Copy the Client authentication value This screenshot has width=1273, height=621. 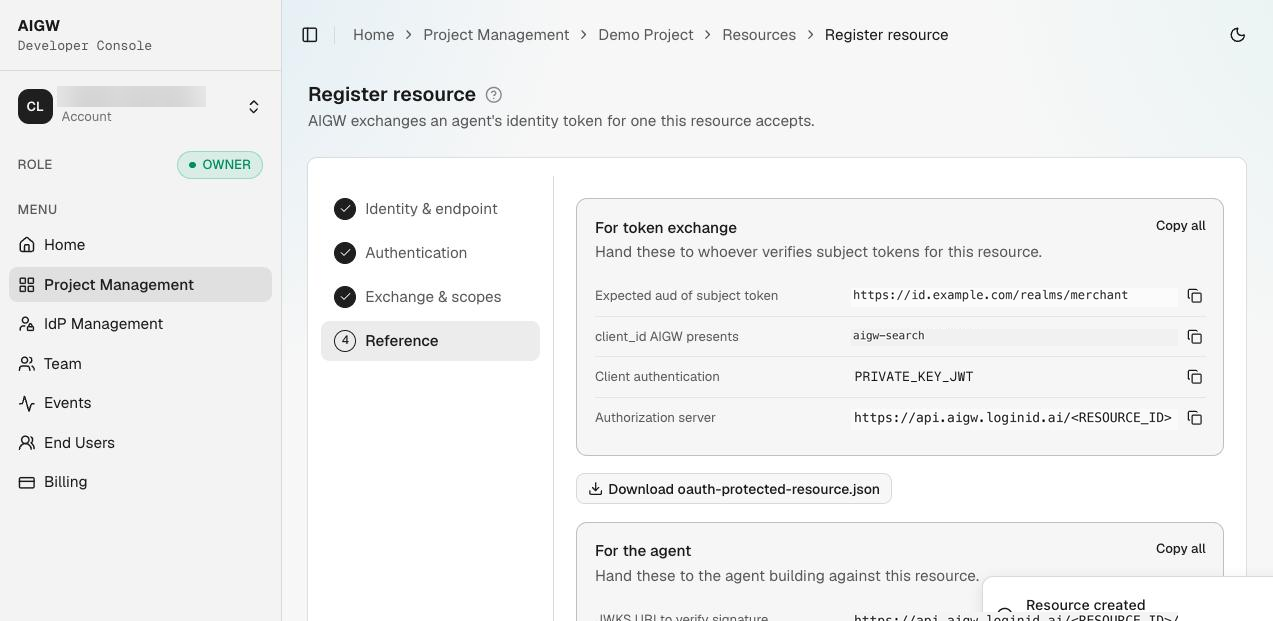coord(1195,377)
